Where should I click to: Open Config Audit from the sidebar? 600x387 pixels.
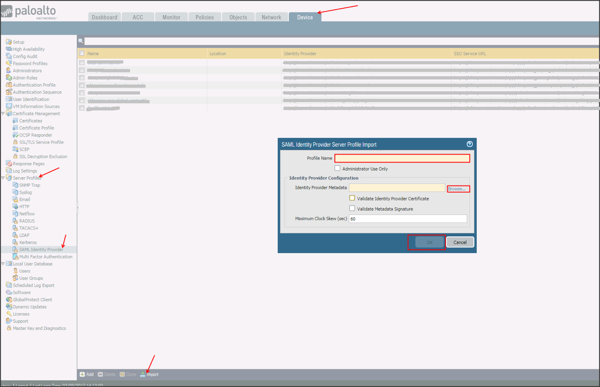(x=25, y=56)
